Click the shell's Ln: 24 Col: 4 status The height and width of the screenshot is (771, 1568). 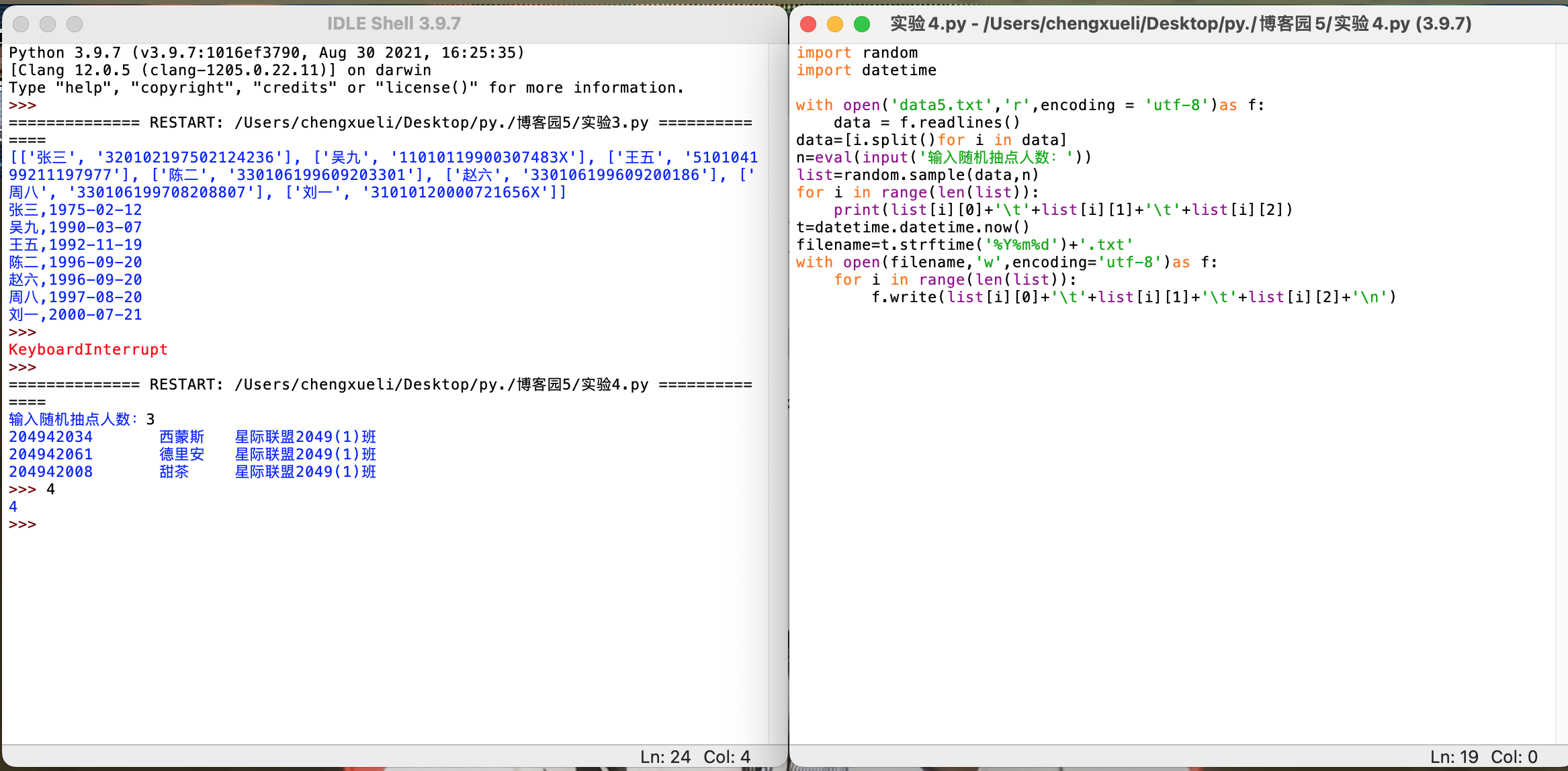point(695,757)
